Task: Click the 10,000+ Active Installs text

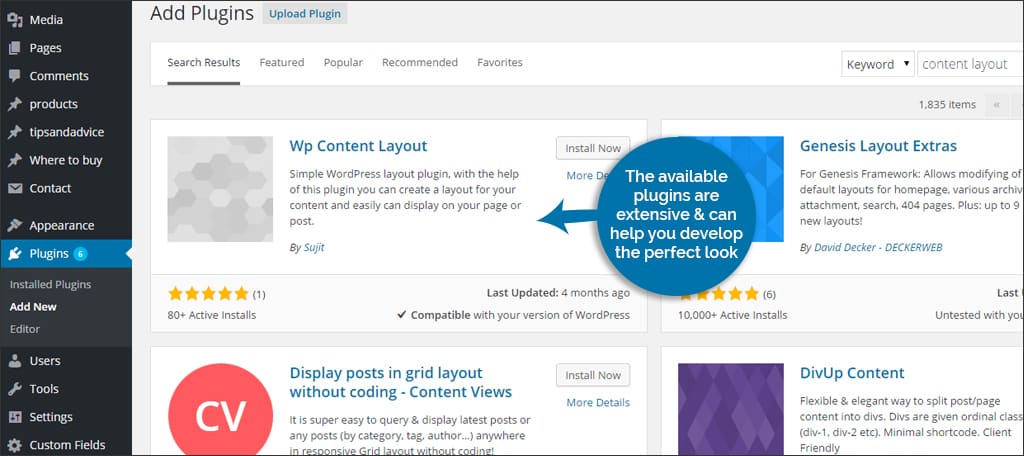Action: pyautogui.click(x=733, y=315)
